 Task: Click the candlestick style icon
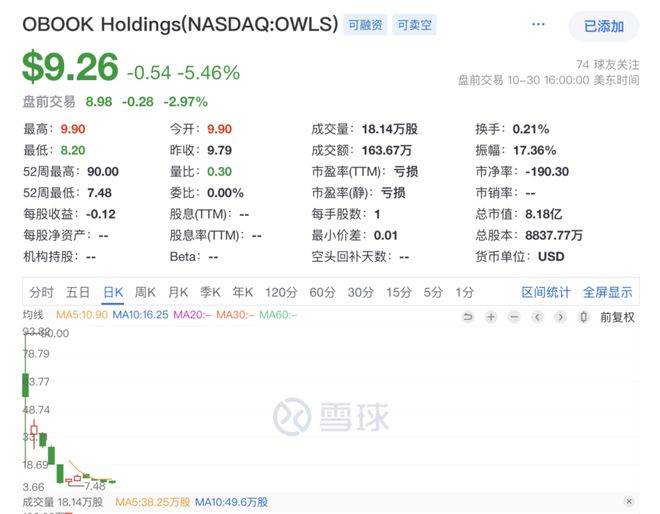[x=583, y=317]
